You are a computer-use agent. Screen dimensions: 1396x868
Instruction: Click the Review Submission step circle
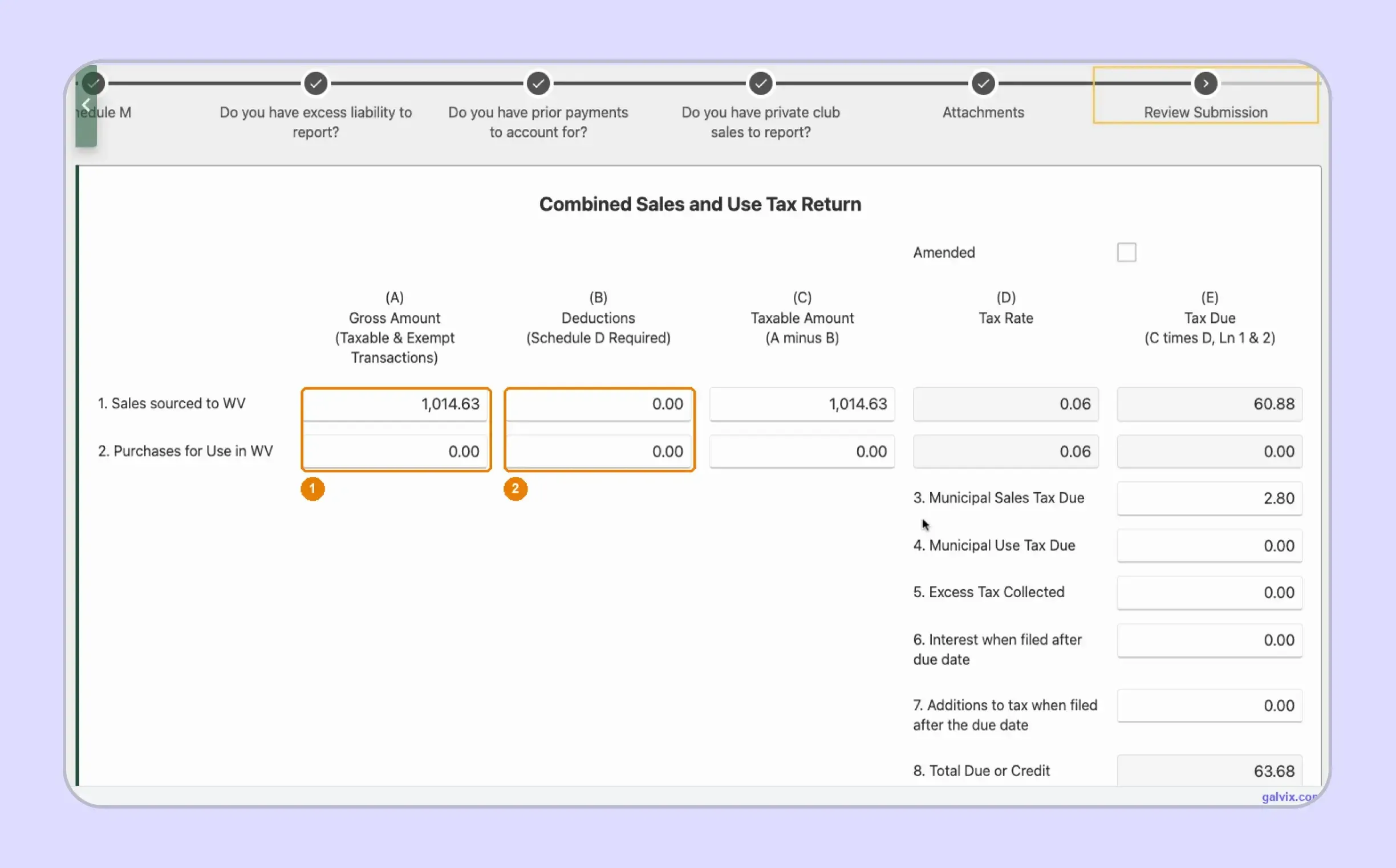click(1206, 83)
